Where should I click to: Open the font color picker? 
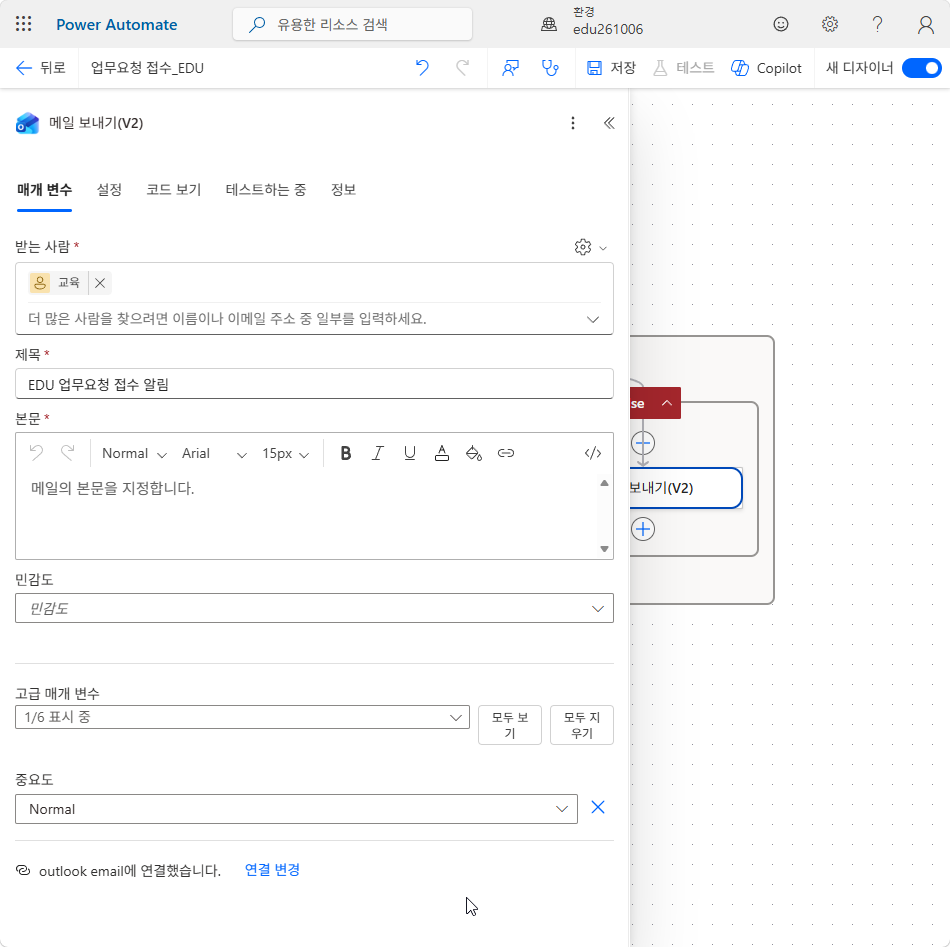tap(442, 453)
